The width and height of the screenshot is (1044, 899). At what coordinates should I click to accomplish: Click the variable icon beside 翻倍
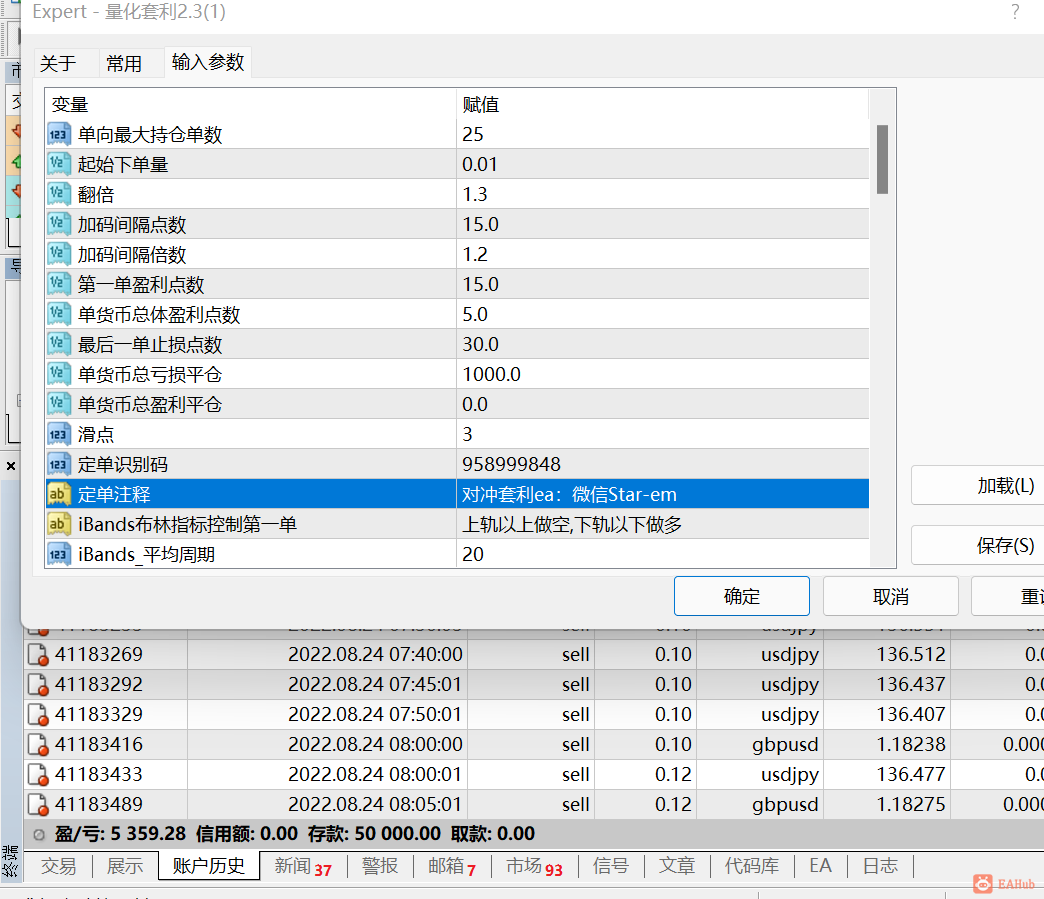tap(59, 194)
